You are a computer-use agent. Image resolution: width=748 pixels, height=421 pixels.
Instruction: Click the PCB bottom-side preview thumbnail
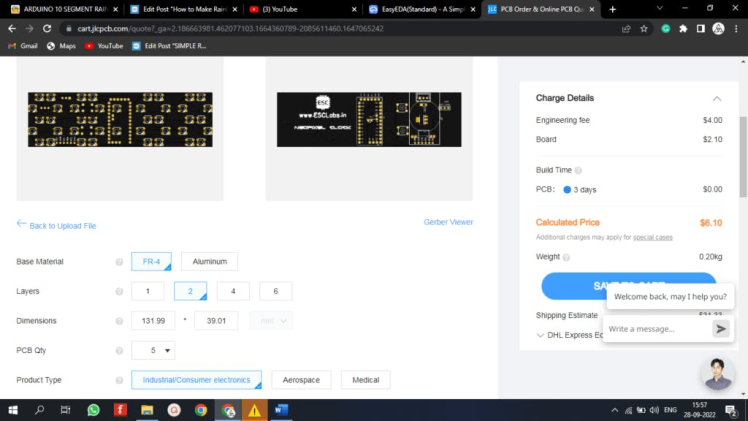369,120
